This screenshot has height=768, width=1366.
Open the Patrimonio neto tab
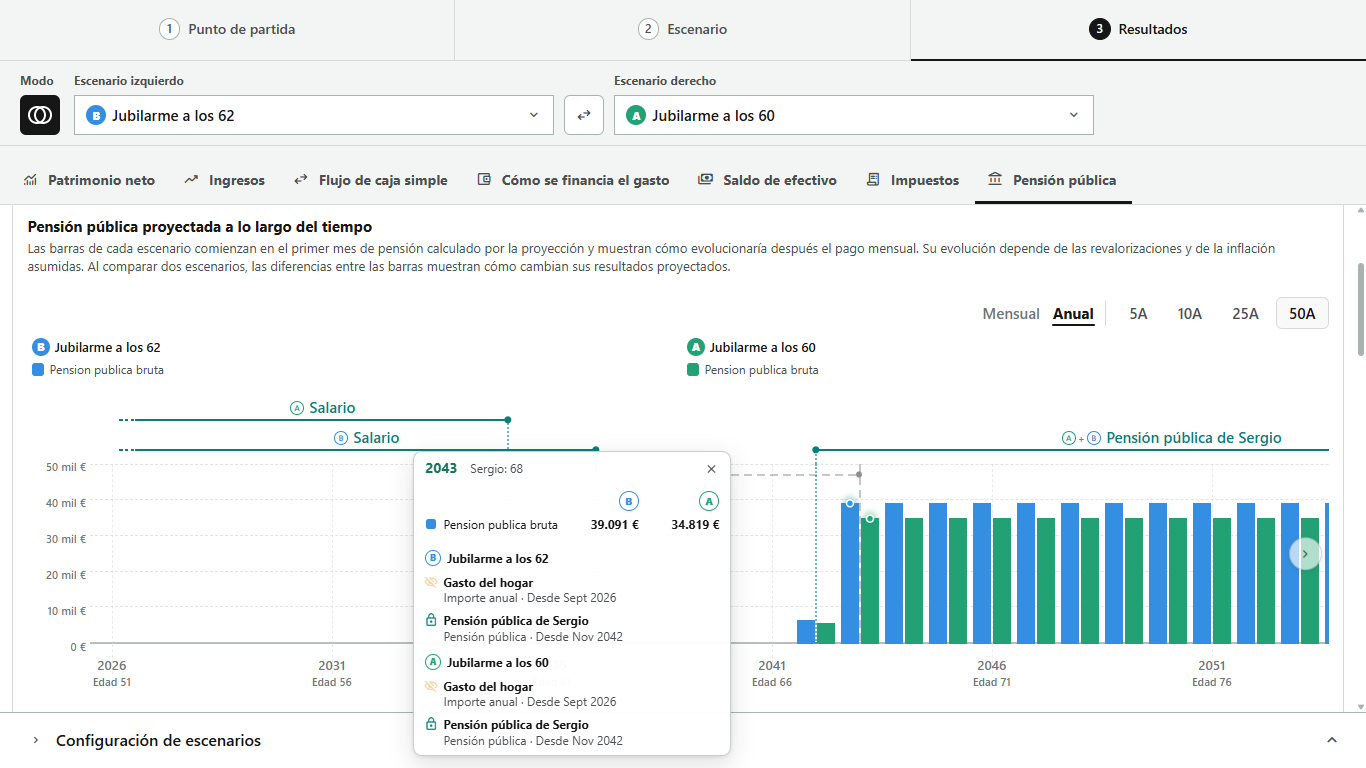pyautogui.click(x=89, y=180)
